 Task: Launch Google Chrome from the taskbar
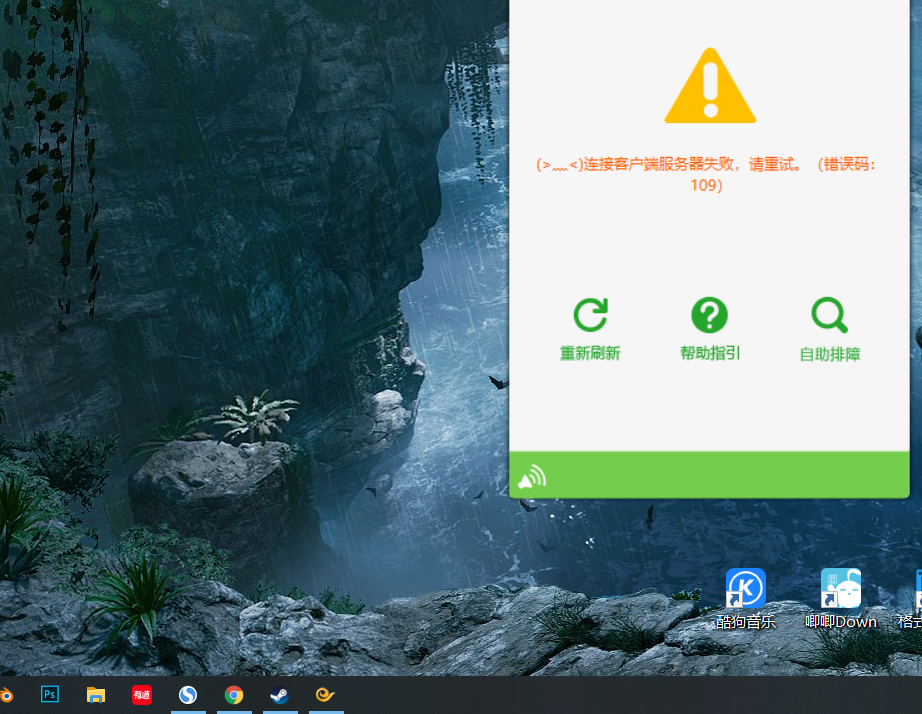(233, 694)
